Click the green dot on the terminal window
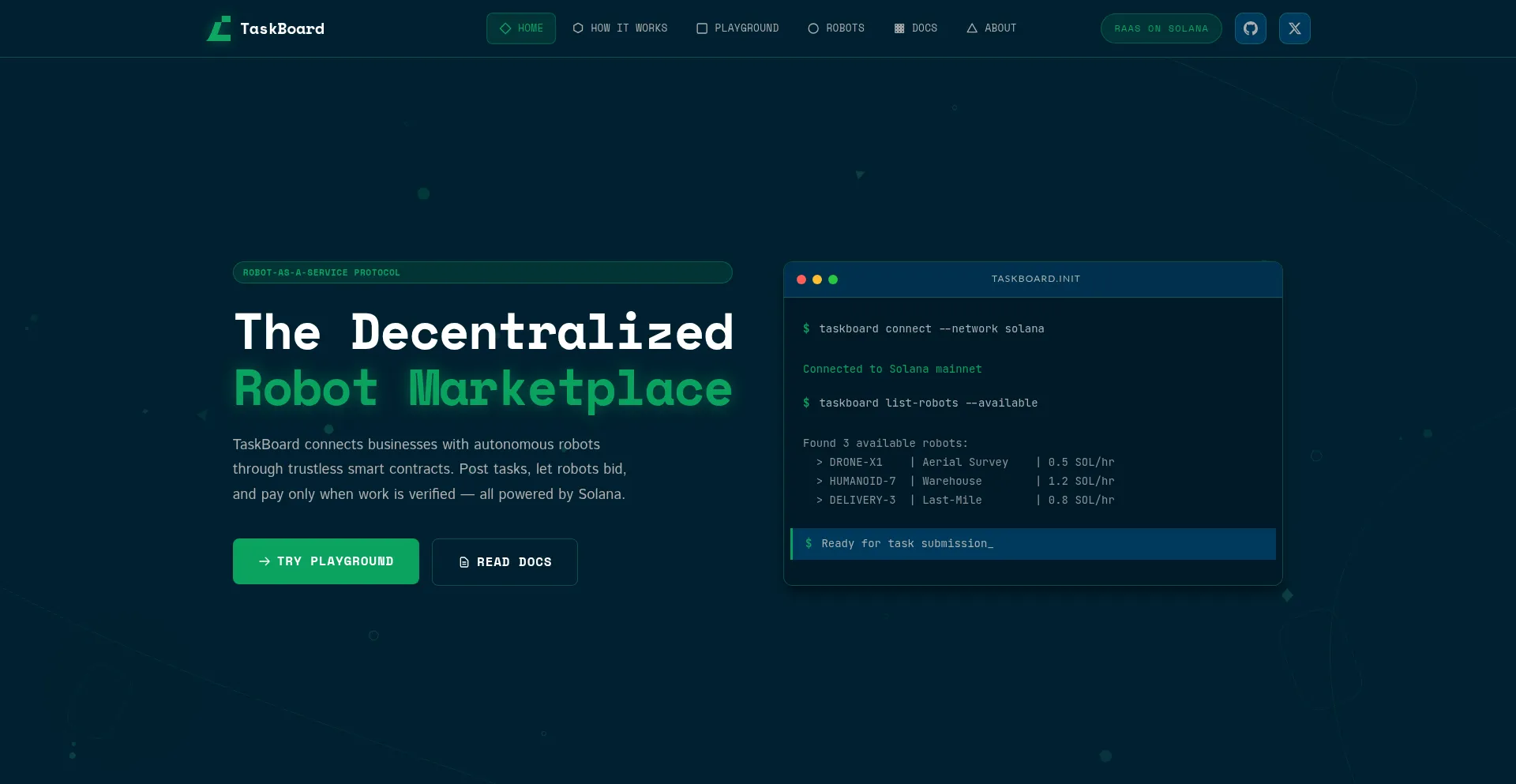This screenshot has height=784, width=1516. click(x=834, y=279)
